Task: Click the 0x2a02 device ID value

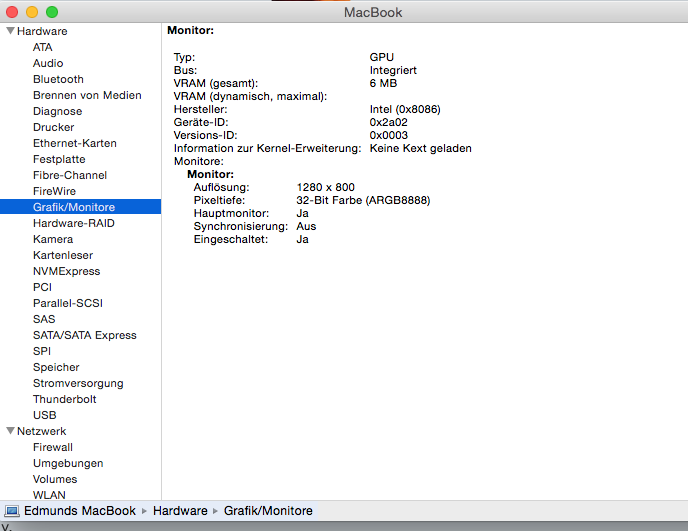Action: point(388,122)
